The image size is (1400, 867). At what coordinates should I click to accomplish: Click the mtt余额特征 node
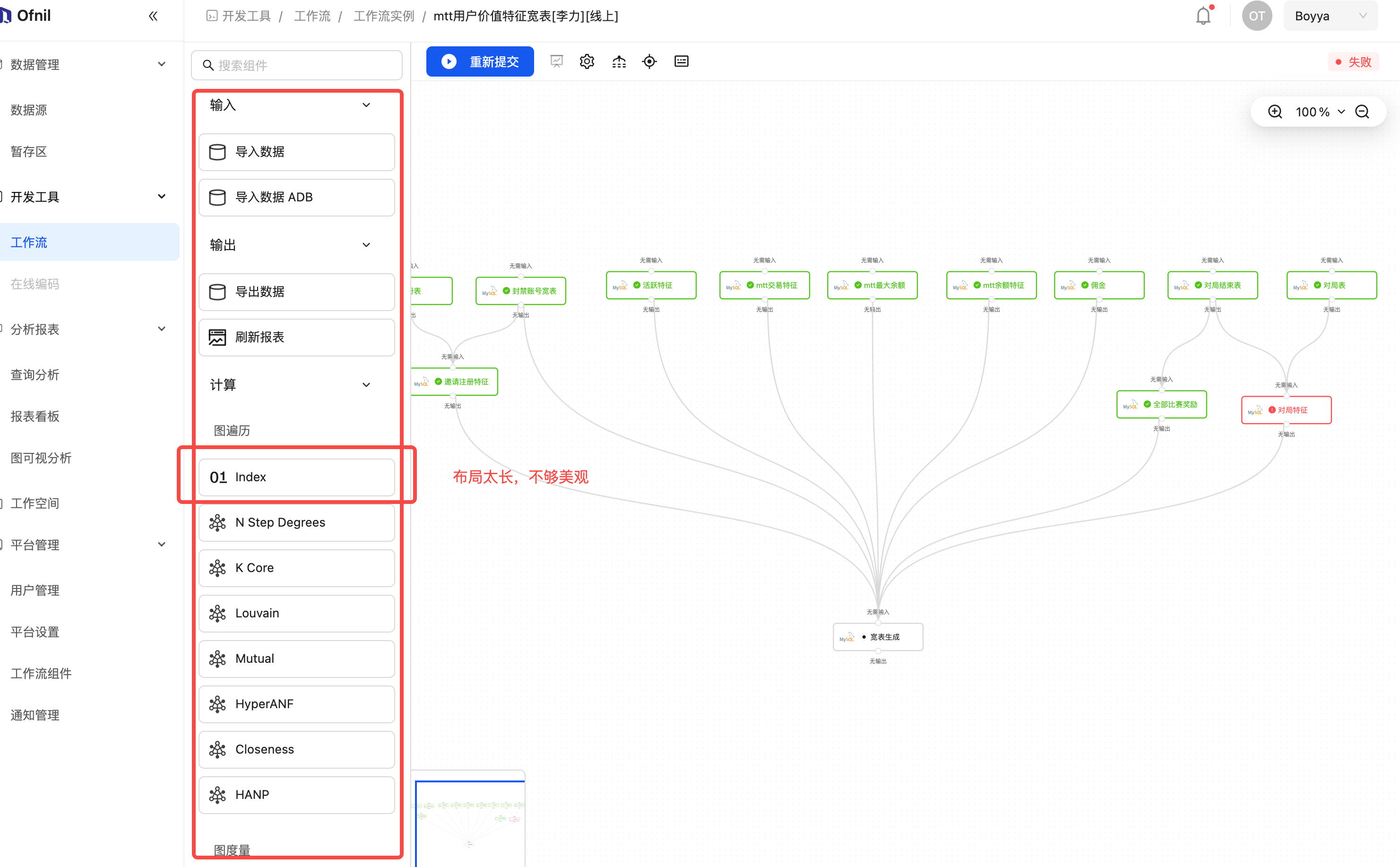coord(991,285)
